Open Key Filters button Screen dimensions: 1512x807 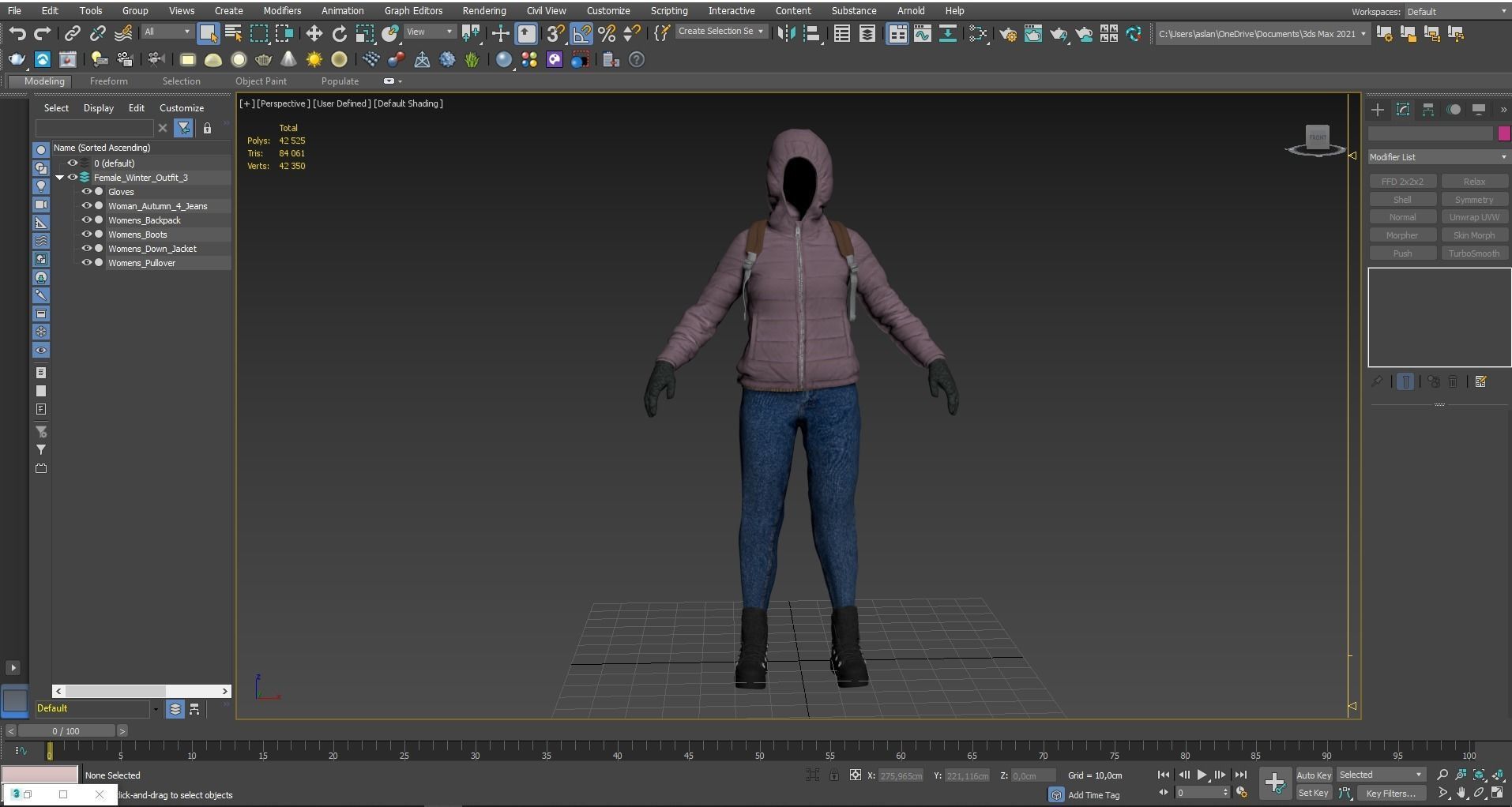click(1391, 793)
